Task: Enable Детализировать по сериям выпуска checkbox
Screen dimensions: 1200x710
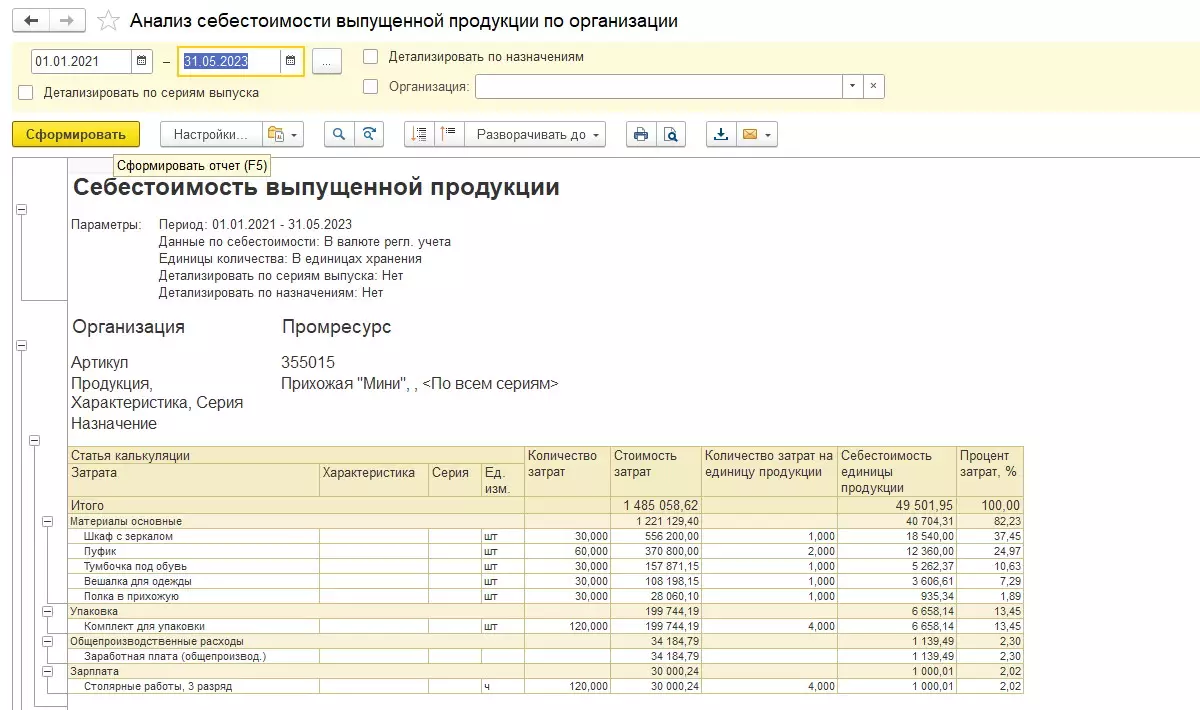Action: coord(26,93)
